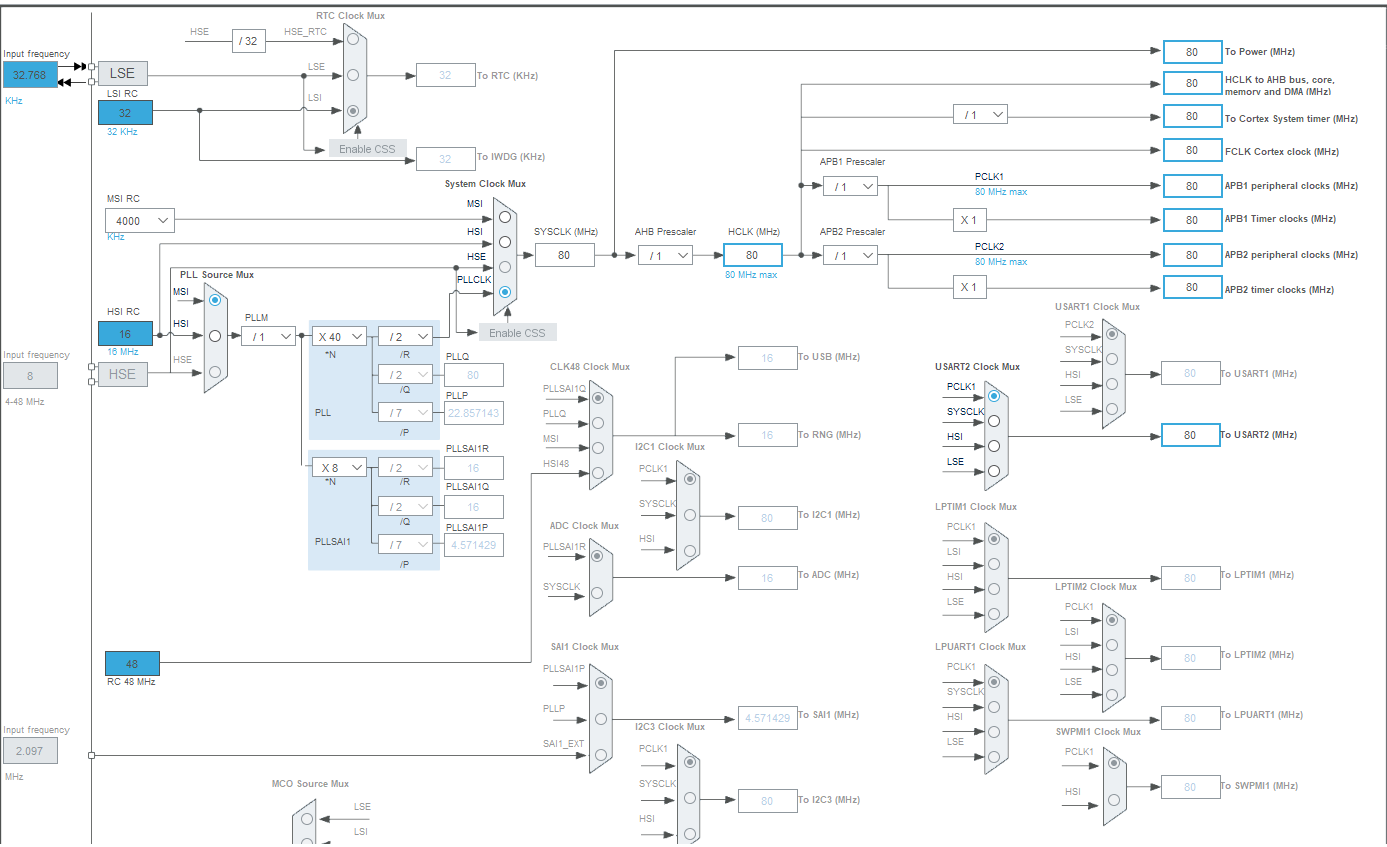Open the APB1 Prescaler dropdown
This screenshot has height=847, width=1387.
[x=850, y=186]
